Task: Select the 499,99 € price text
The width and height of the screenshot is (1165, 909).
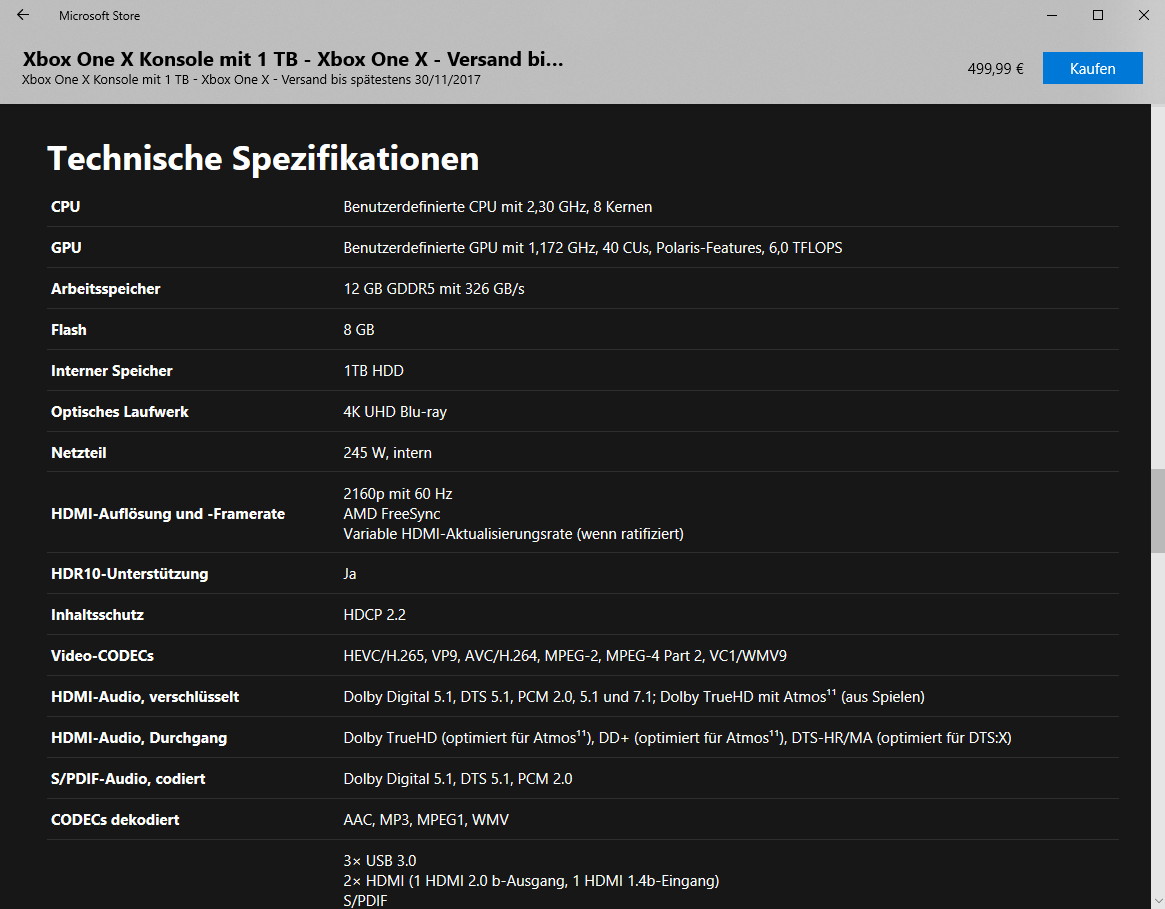Action: (995, 68)
